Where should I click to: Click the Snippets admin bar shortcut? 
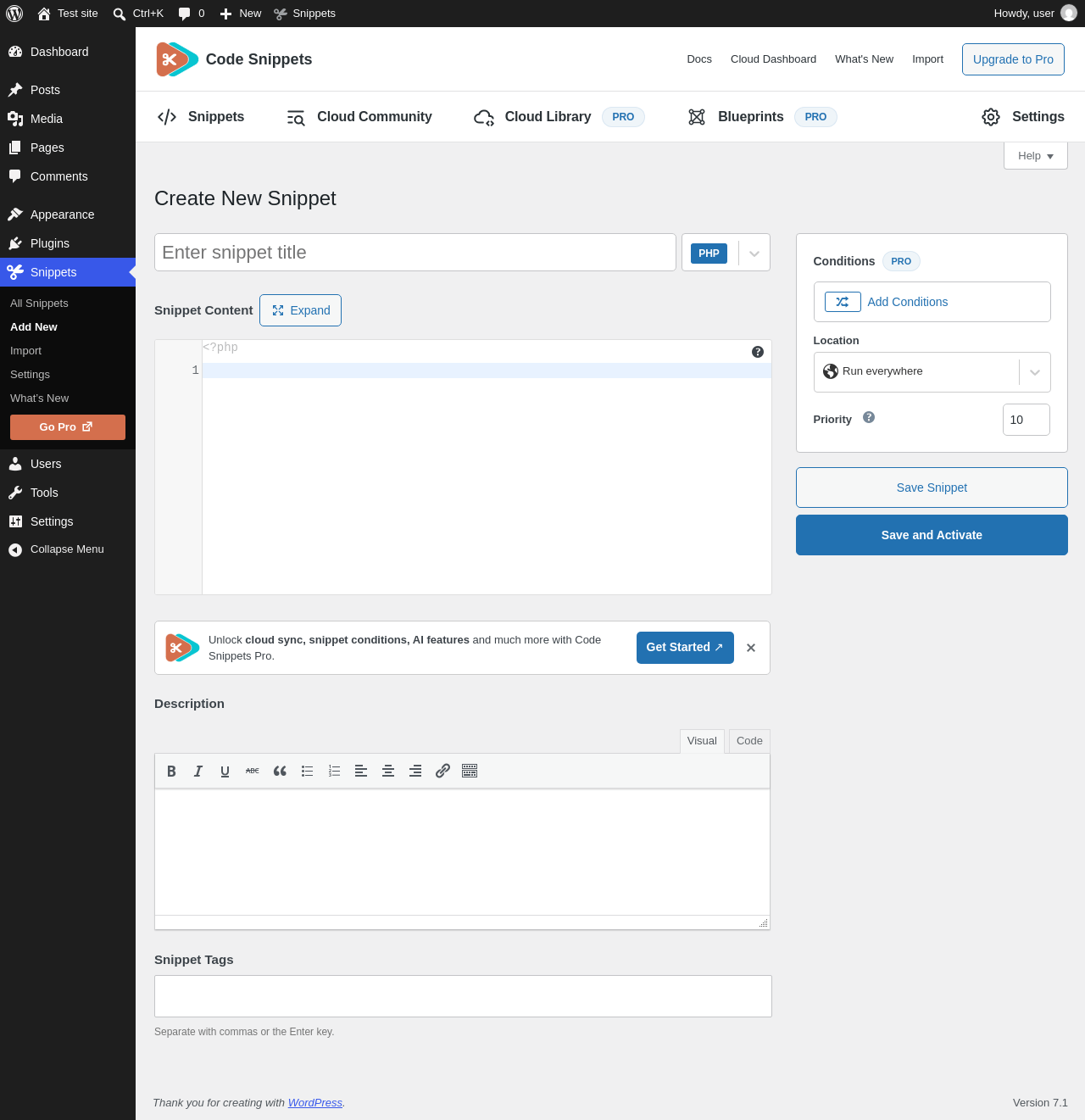coord(305,14)
